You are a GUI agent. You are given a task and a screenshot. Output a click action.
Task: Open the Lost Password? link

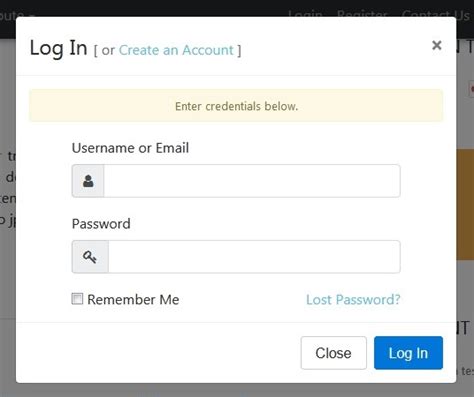click(x=353, y=299)
